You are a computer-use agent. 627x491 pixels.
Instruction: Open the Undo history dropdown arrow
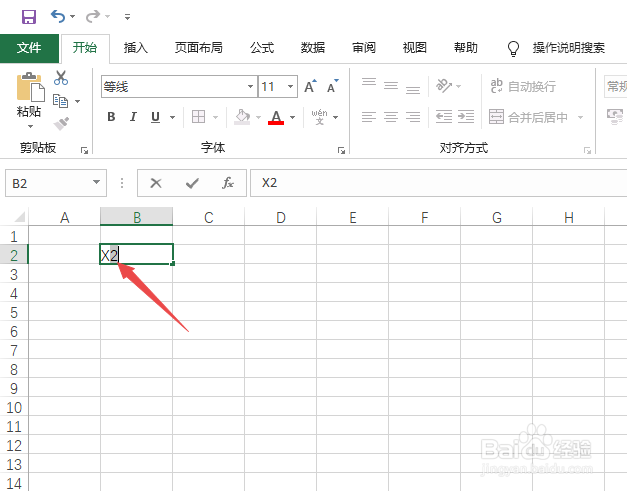point(72,16)
